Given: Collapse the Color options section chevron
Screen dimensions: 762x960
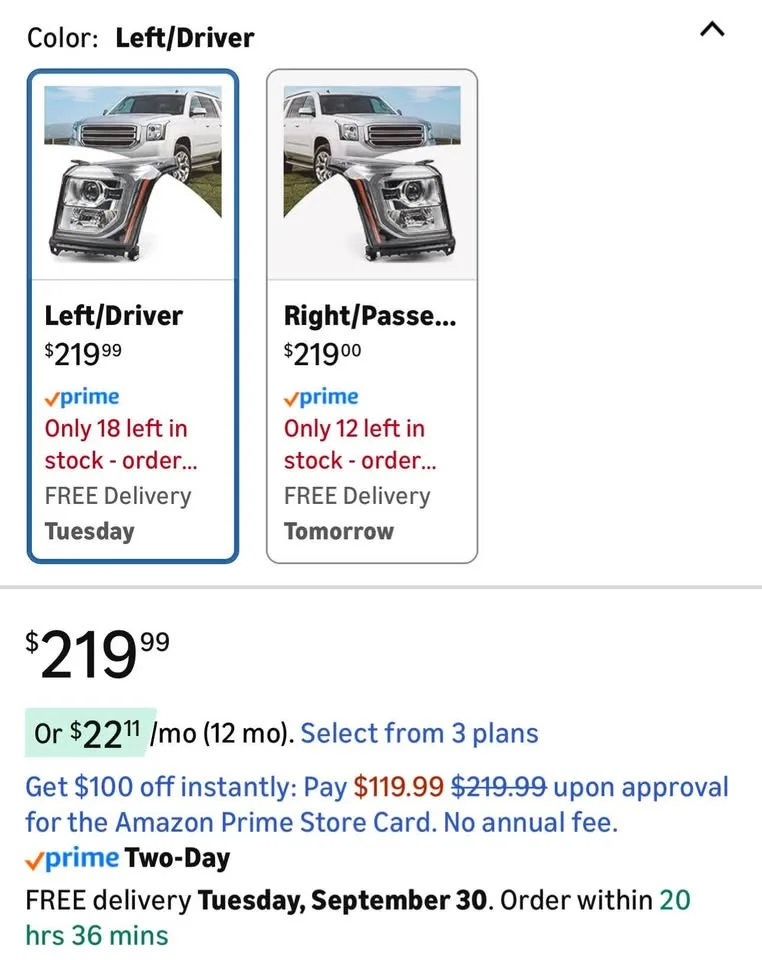Looking at the screenshot, I should pos(712,30).
